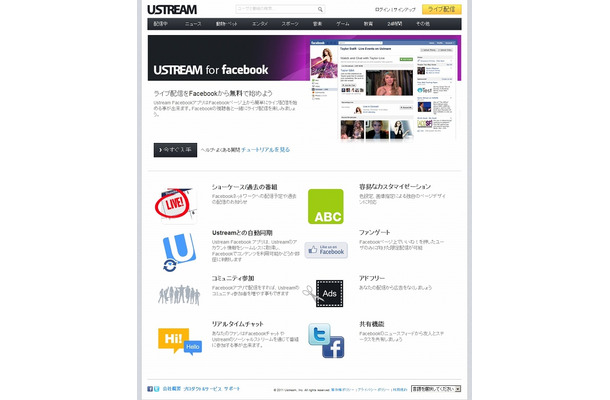Click the 容易なカスタマイゼーション heading
Viewport: 610px width, 400px height.
point(395,187)
